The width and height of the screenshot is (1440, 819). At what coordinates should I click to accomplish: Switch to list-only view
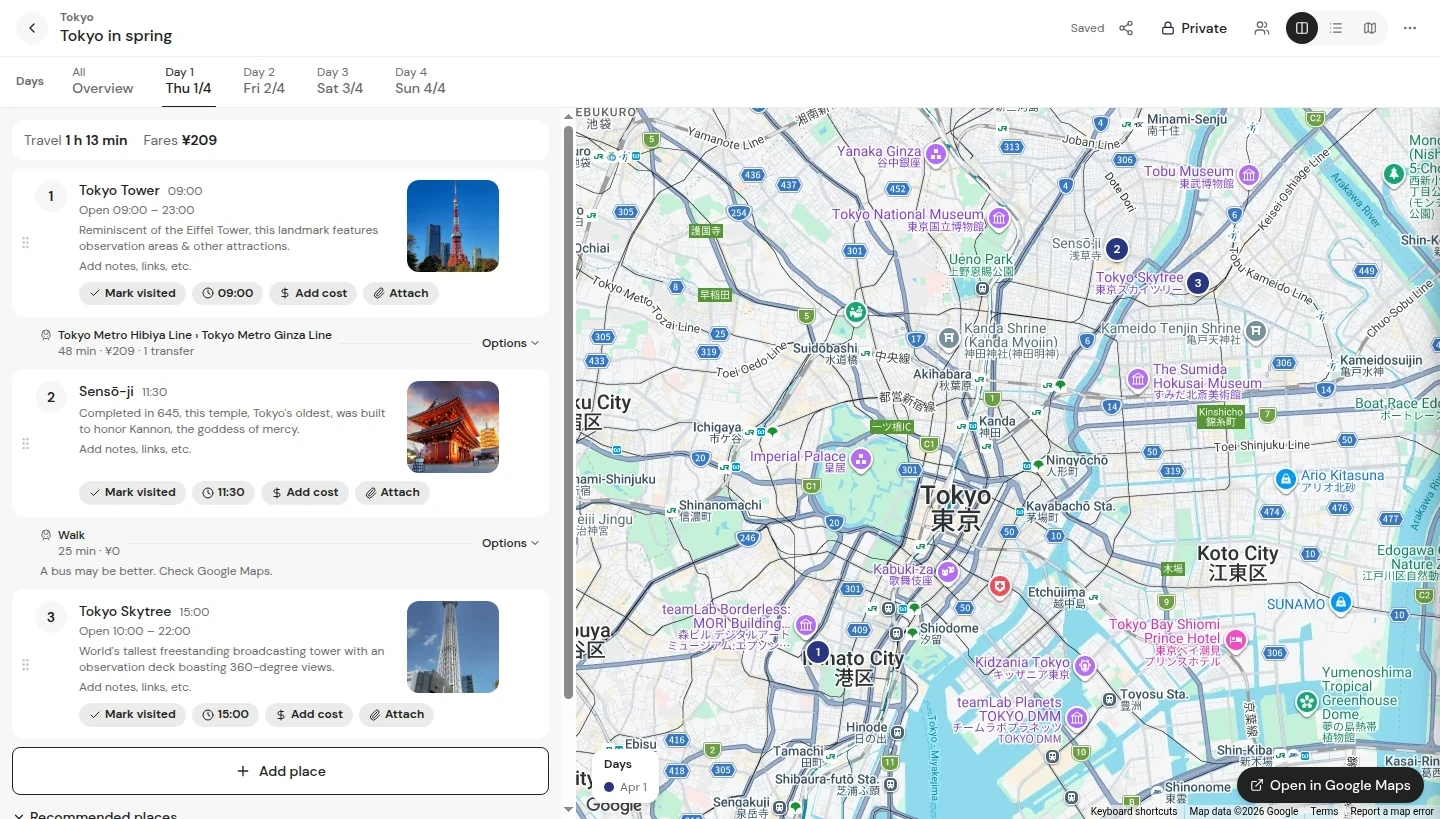1336,28
